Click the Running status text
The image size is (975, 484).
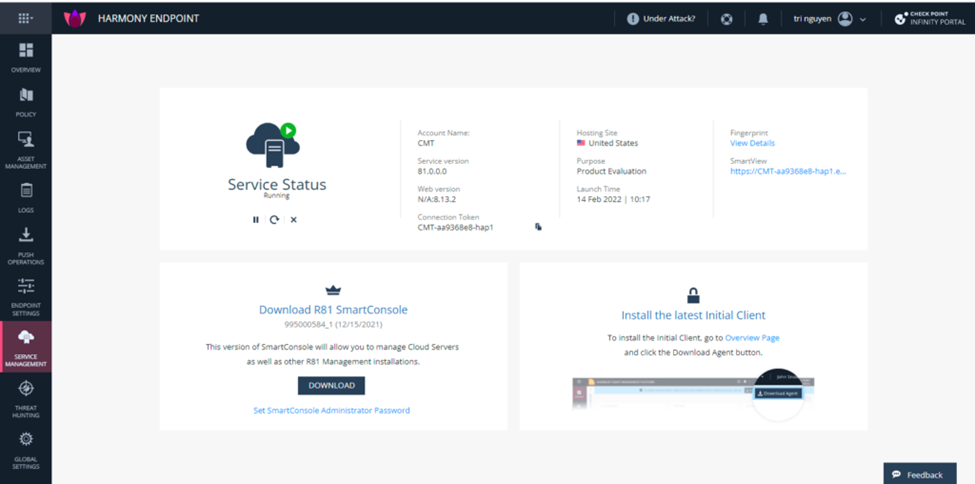pos(276,195)
